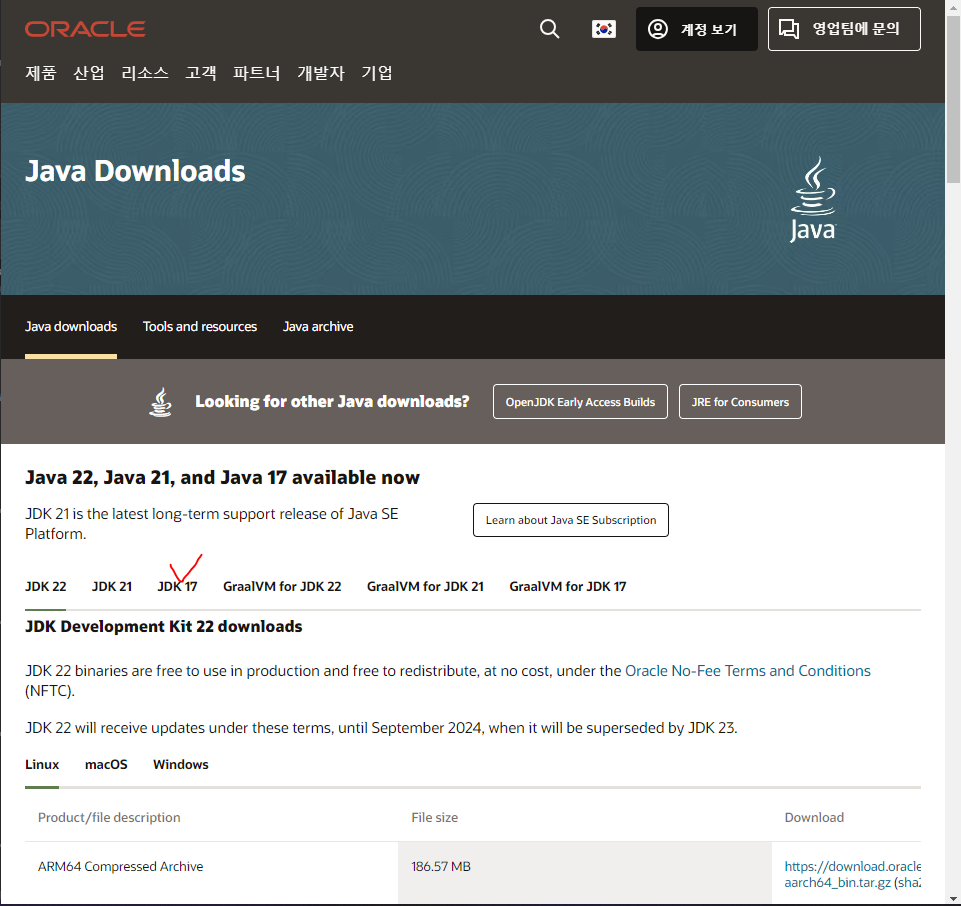Open the 고객 menu
This screenshot has height=906, width=961.
click(200, 73)
